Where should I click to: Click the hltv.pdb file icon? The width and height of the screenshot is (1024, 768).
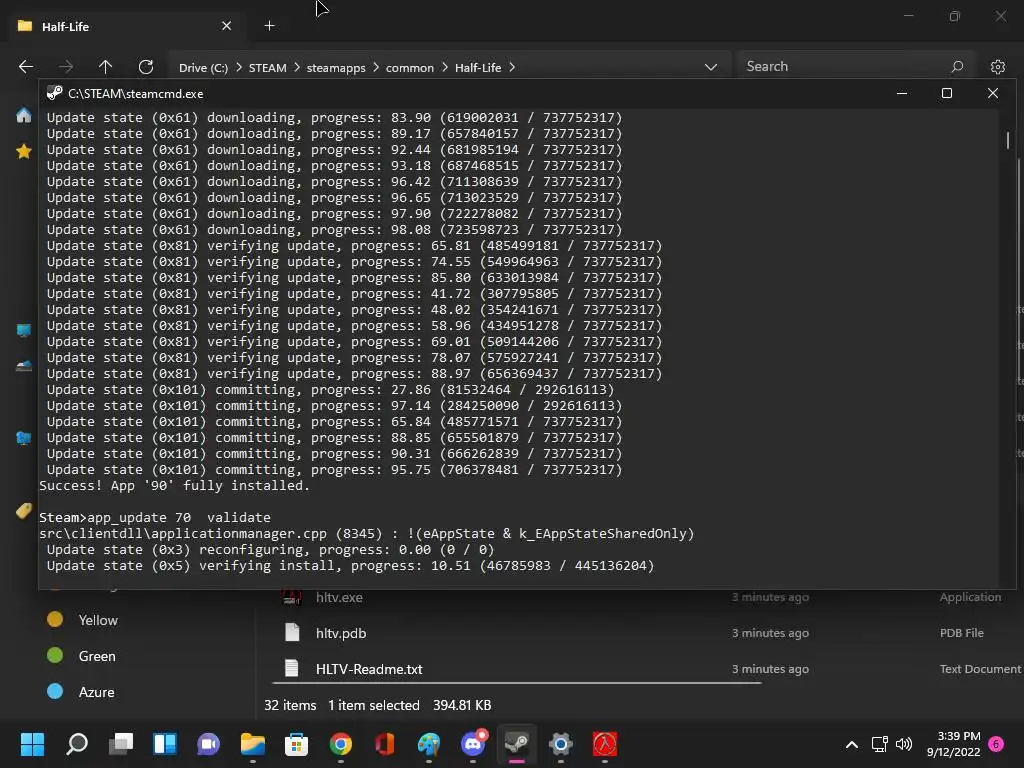[x=292, y=632]
